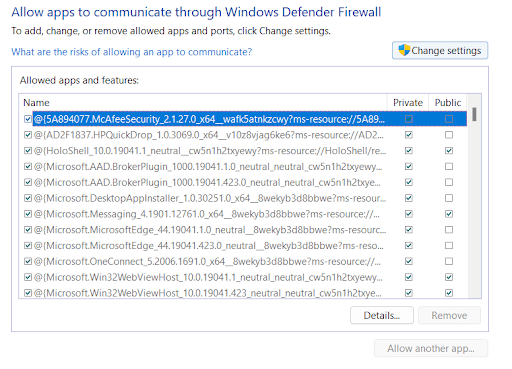512x369 pixels.
Task: Click the list's vertical scrollbar thumb
Action: pyautogui.click(x=474, y=114)
